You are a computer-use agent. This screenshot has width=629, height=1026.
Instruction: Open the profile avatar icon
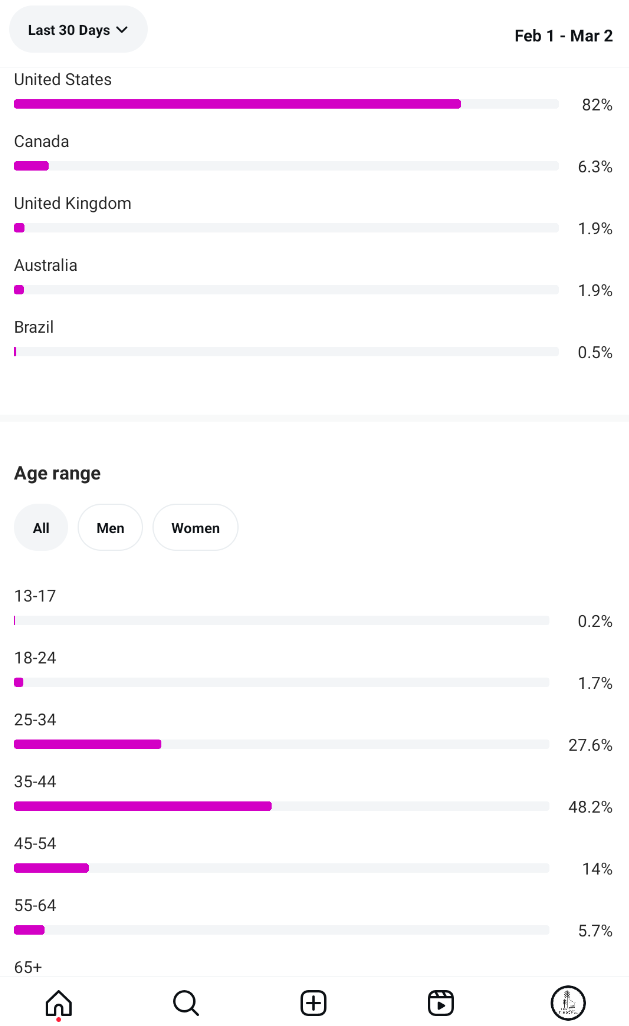click(x=568, y=1002)
